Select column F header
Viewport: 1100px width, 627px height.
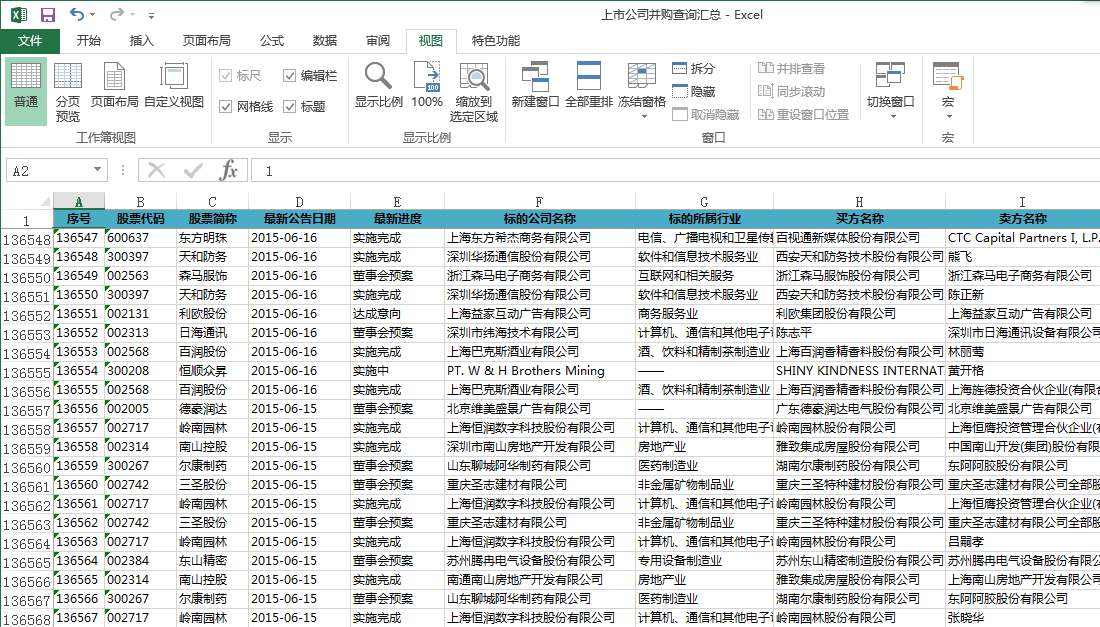pos(539,201)
